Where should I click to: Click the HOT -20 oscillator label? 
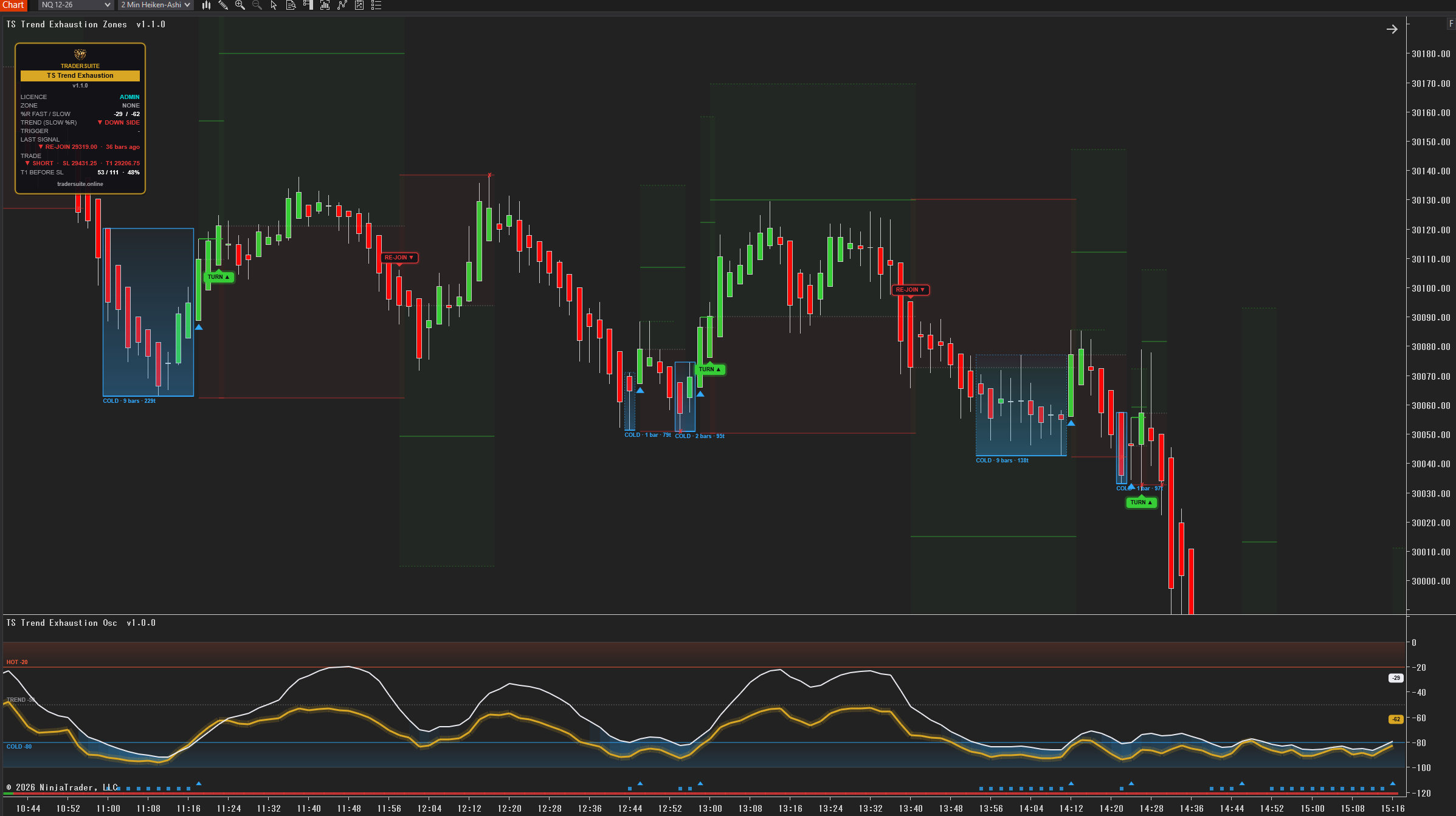pyautogui.click(x=17, y=662)
